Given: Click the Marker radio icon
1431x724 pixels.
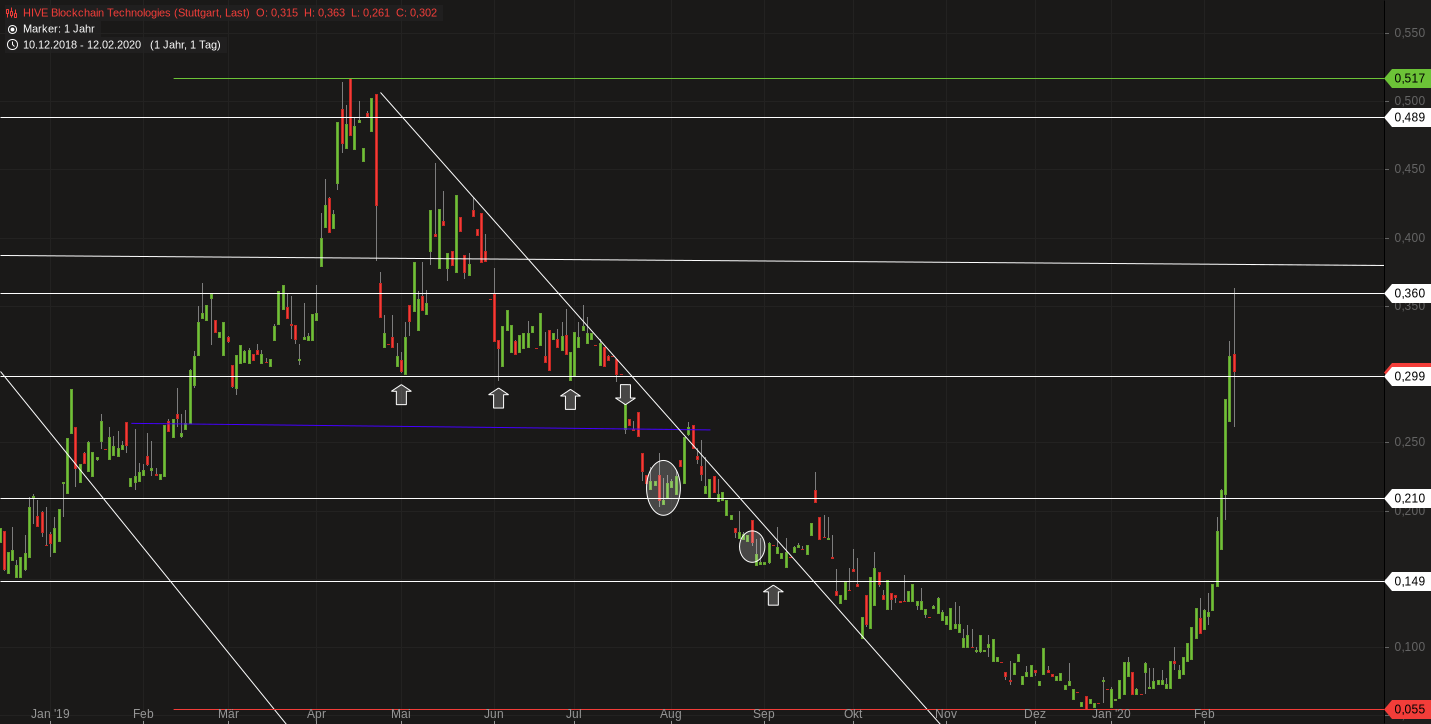Looking at the screenshot, I should point(12,29).
